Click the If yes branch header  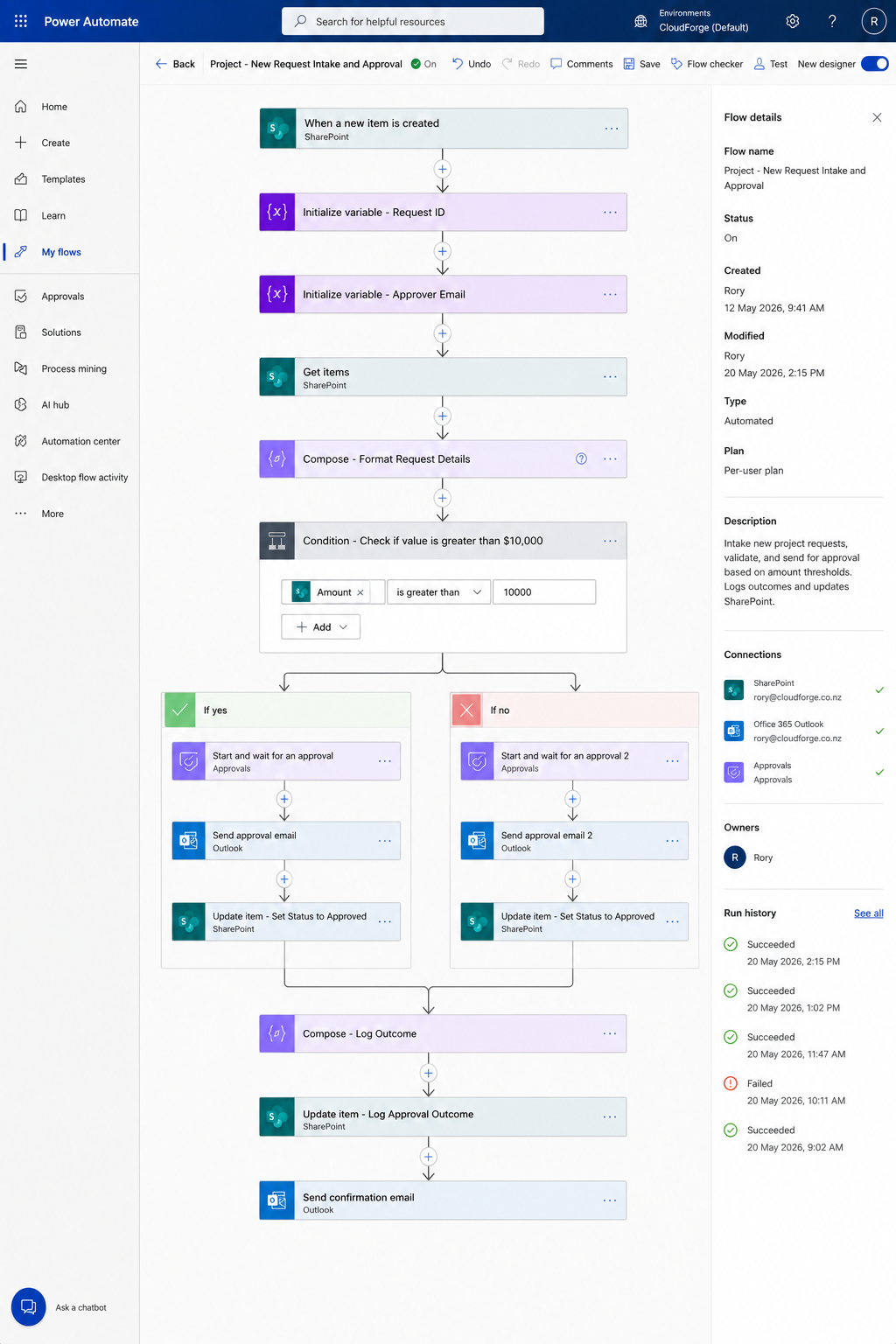[287, 710]
